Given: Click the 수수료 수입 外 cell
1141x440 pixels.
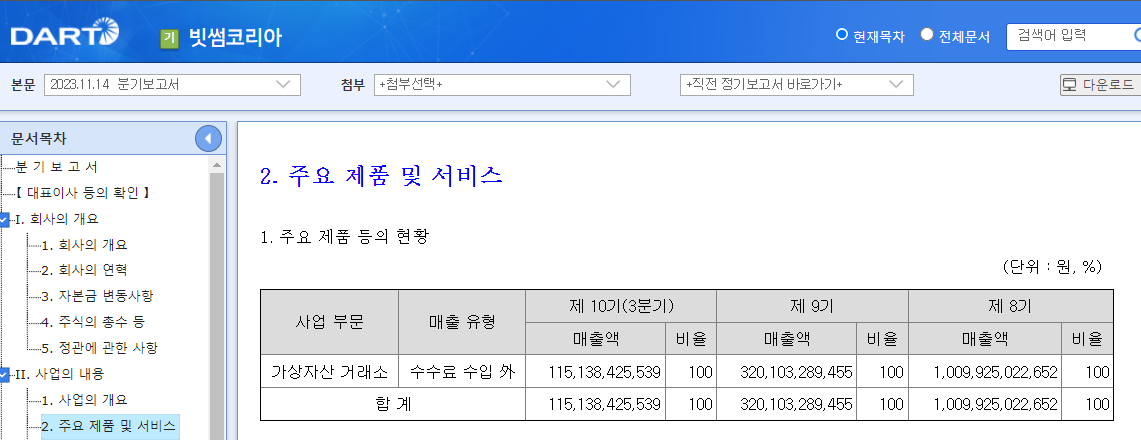Looking at the screenshot, I should click(462, 374).
